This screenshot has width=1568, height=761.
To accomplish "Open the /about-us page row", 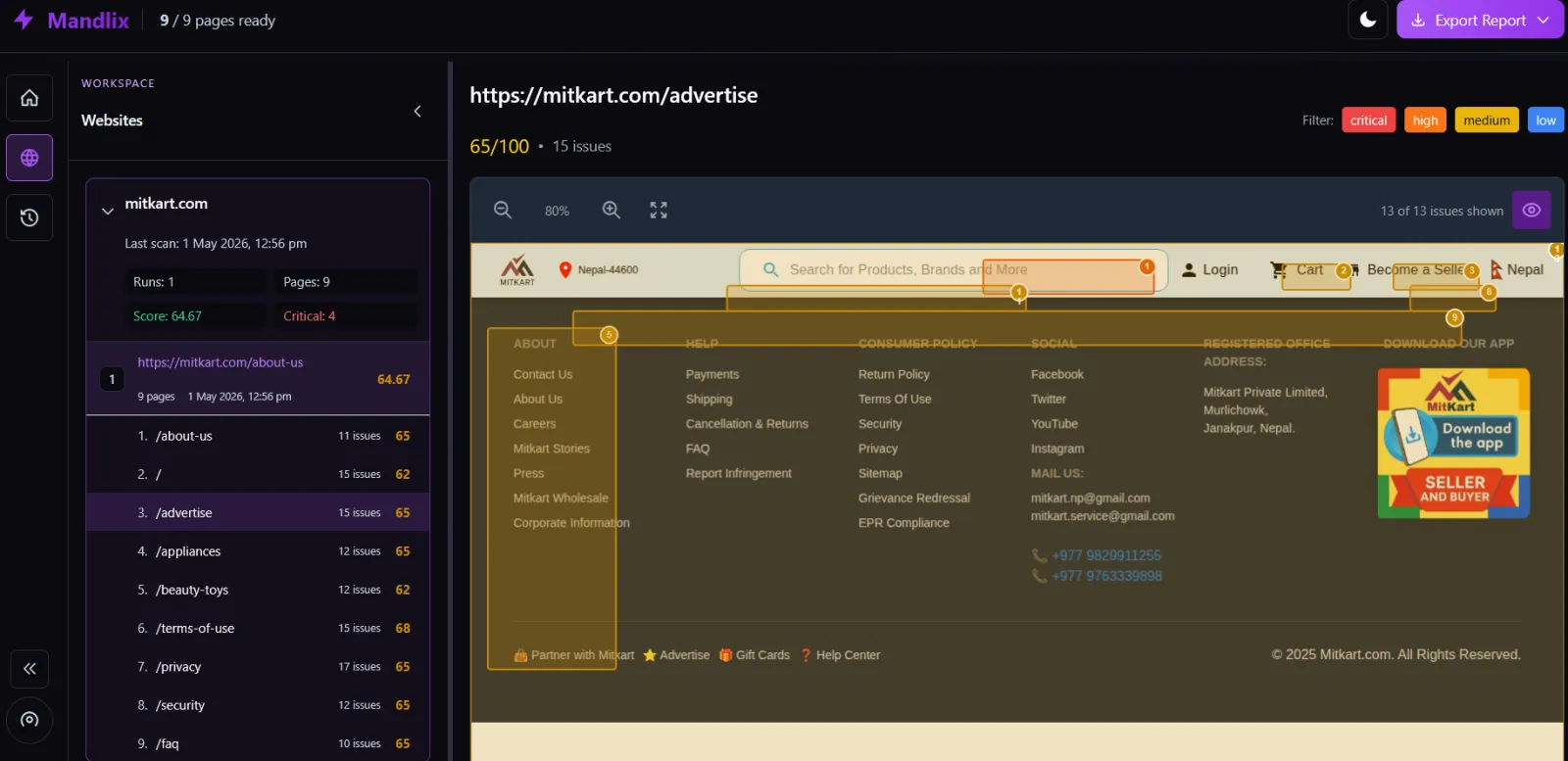I will click(x=258, y=436).
